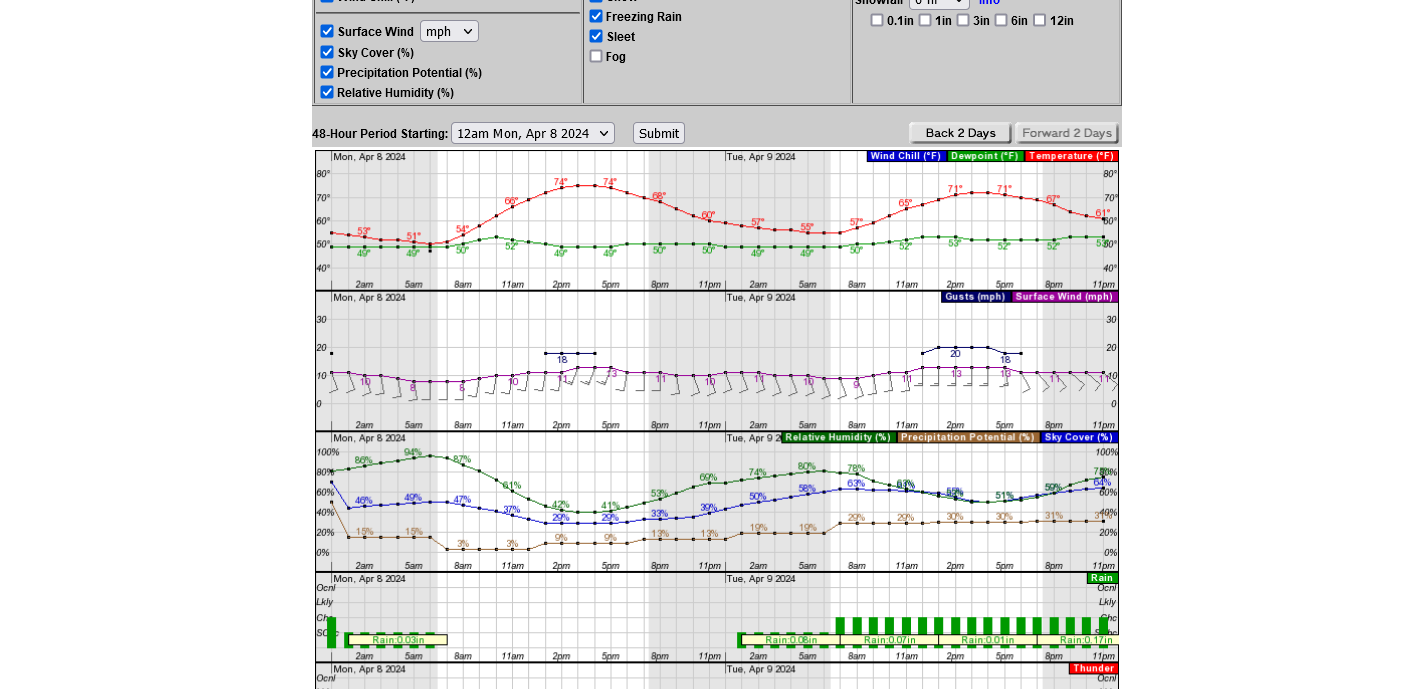The image size is (1426, 689).
Task: Uncheck Relative Humidity (%) option
Action: [x=327, y=92]
